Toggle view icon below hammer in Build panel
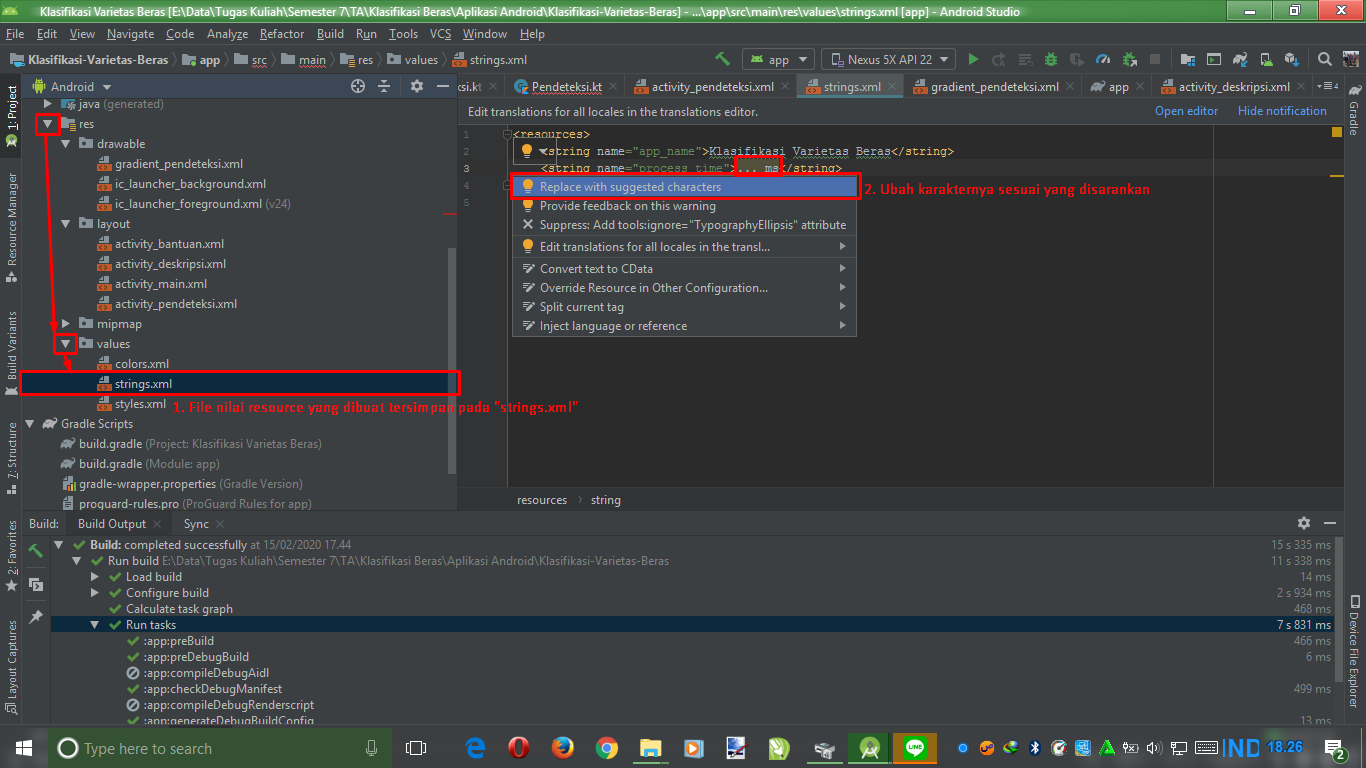Screen dimensions: 1366x768 (x=36, y=584)
